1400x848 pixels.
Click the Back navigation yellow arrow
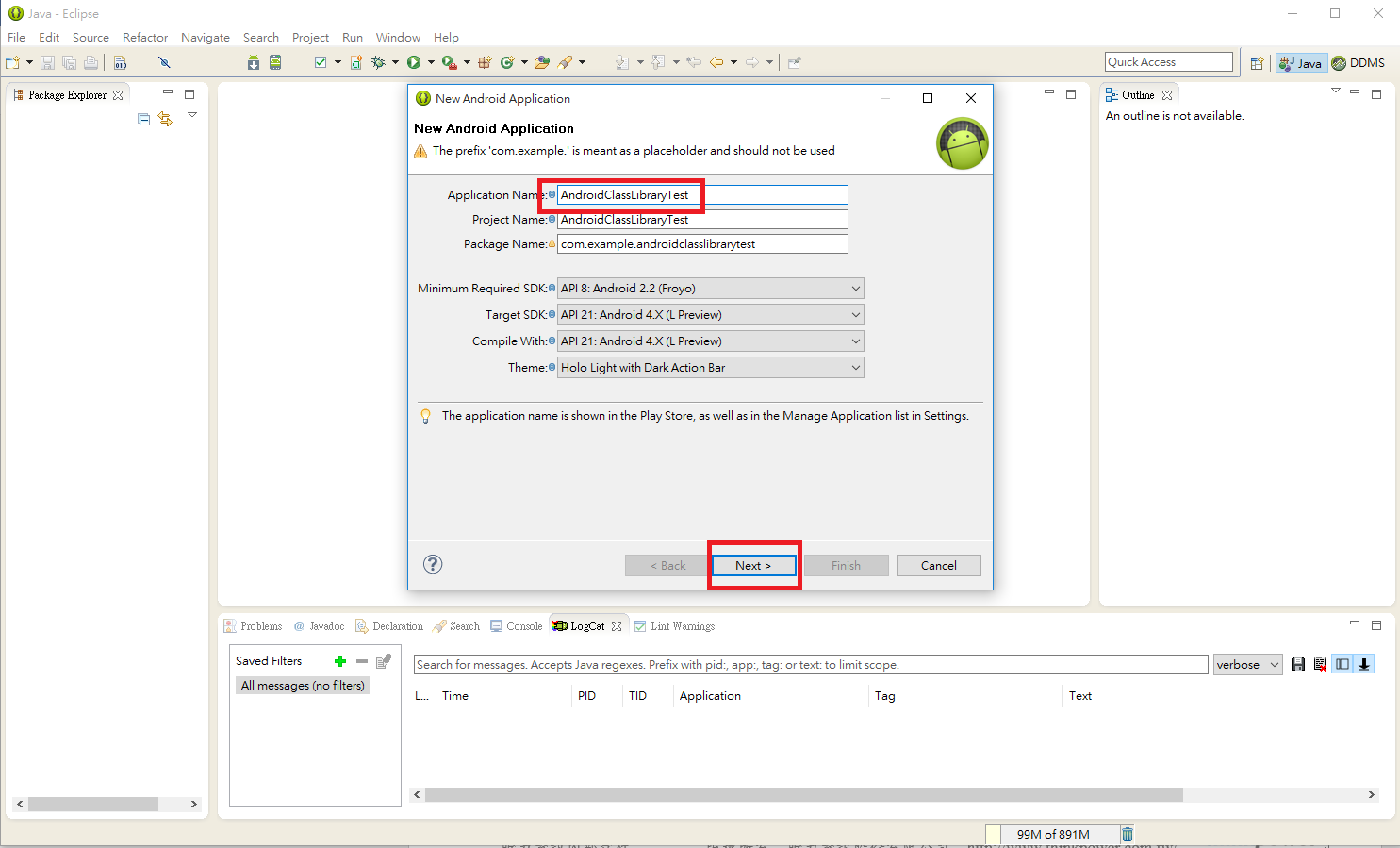pos(716,62)
